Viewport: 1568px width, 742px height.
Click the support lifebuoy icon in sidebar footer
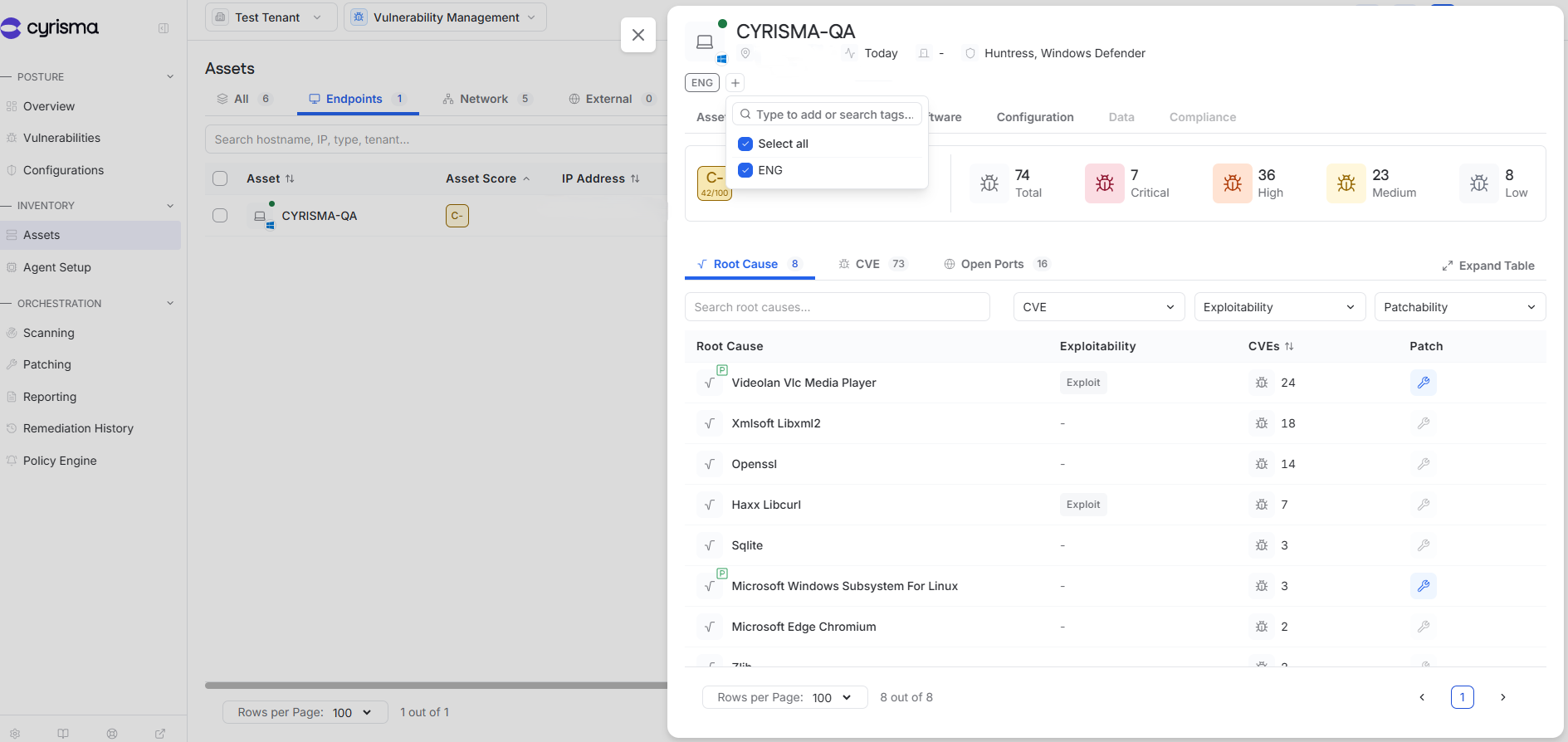pyautogui.click(x=112, y=734)
